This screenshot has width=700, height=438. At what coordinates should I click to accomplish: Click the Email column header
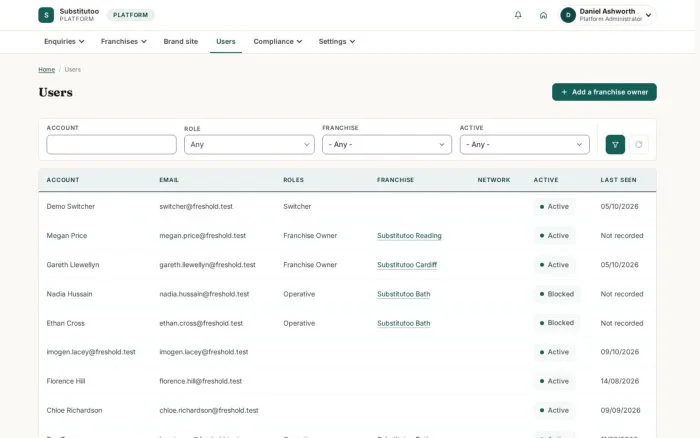coord(169,180)
